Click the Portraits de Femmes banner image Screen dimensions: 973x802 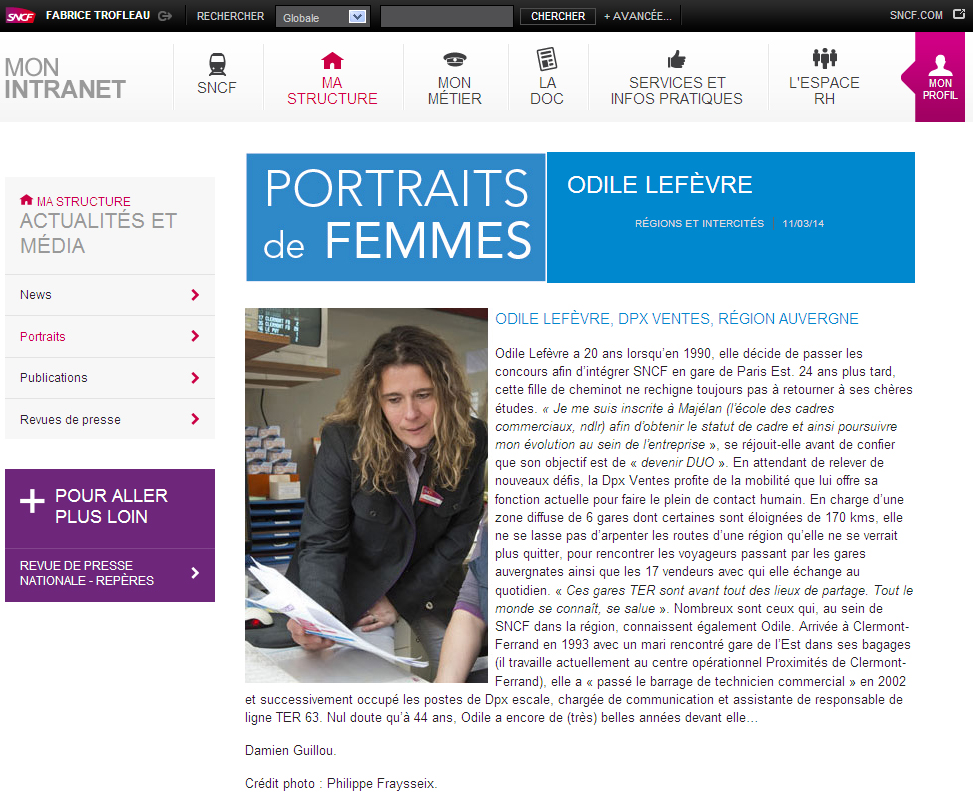[396, 217]
